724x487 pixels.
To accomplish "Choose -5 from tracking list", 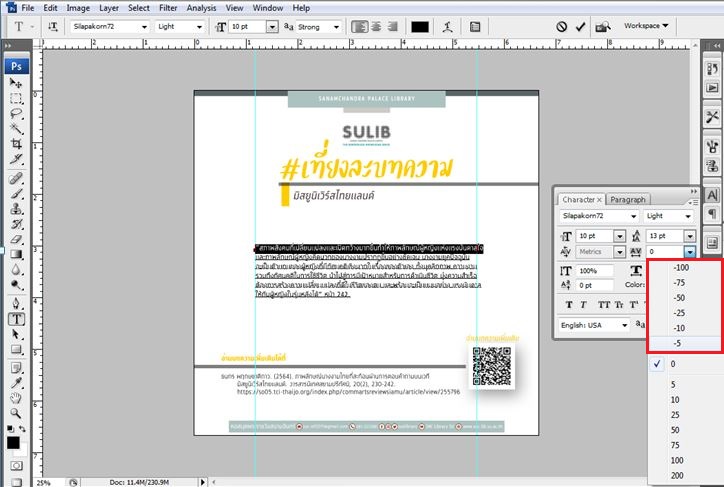I will tap(685, 343).
